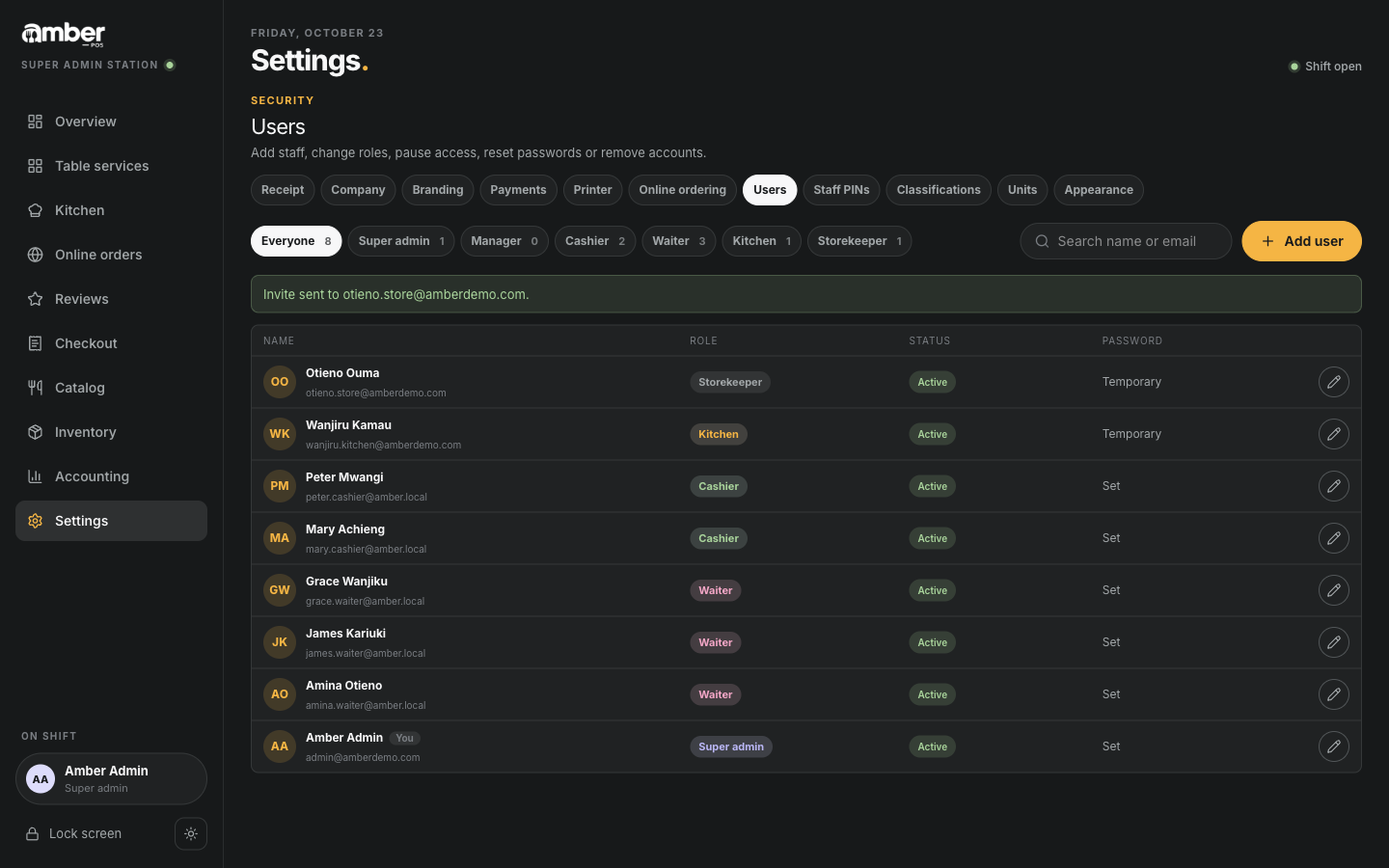Show only Cashier users

click(x=595, y=241)
